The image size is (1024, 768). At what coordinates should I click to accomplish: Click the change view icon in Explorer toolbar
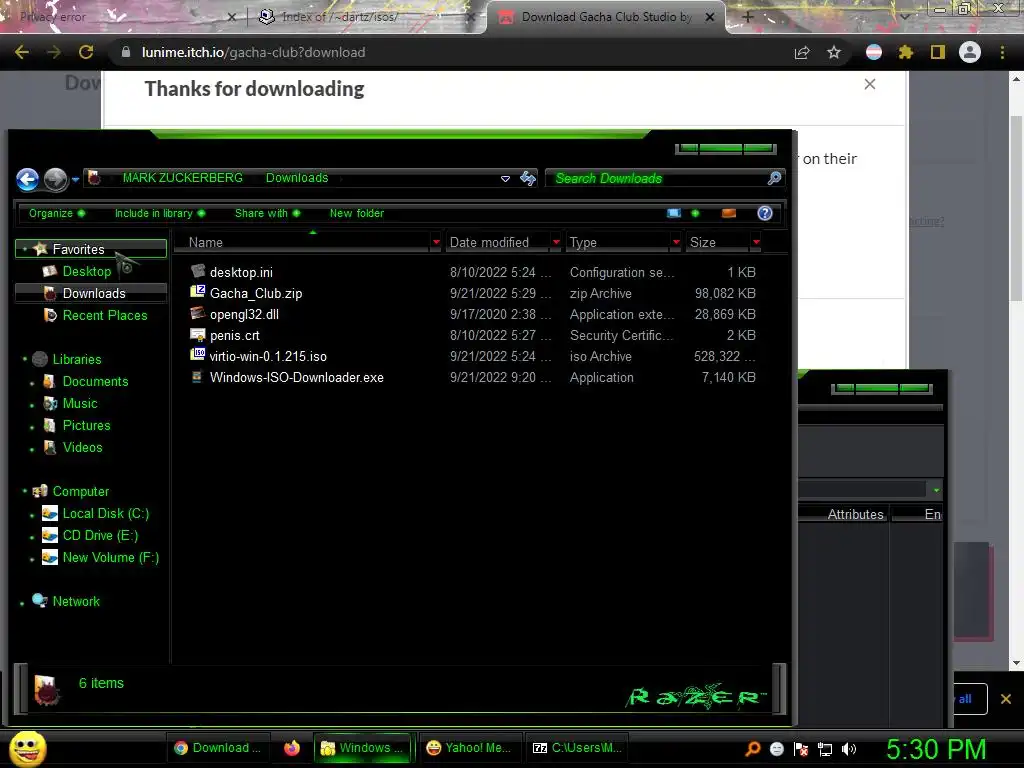(x=674, y=214)
